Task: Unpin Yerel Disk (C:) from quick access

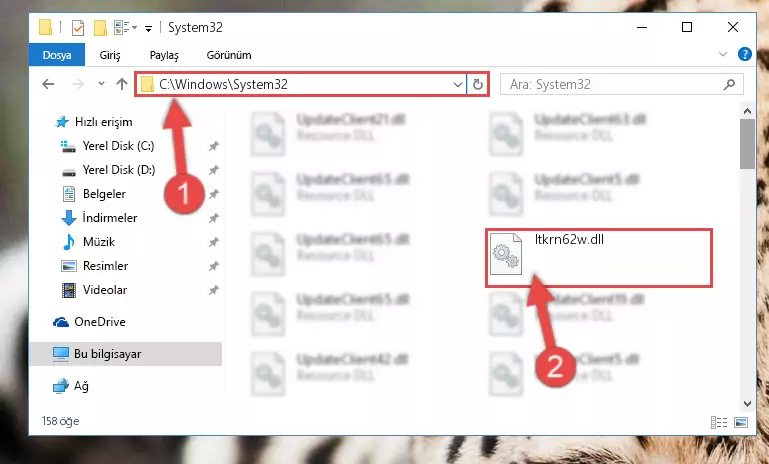Action: (213, 146)
